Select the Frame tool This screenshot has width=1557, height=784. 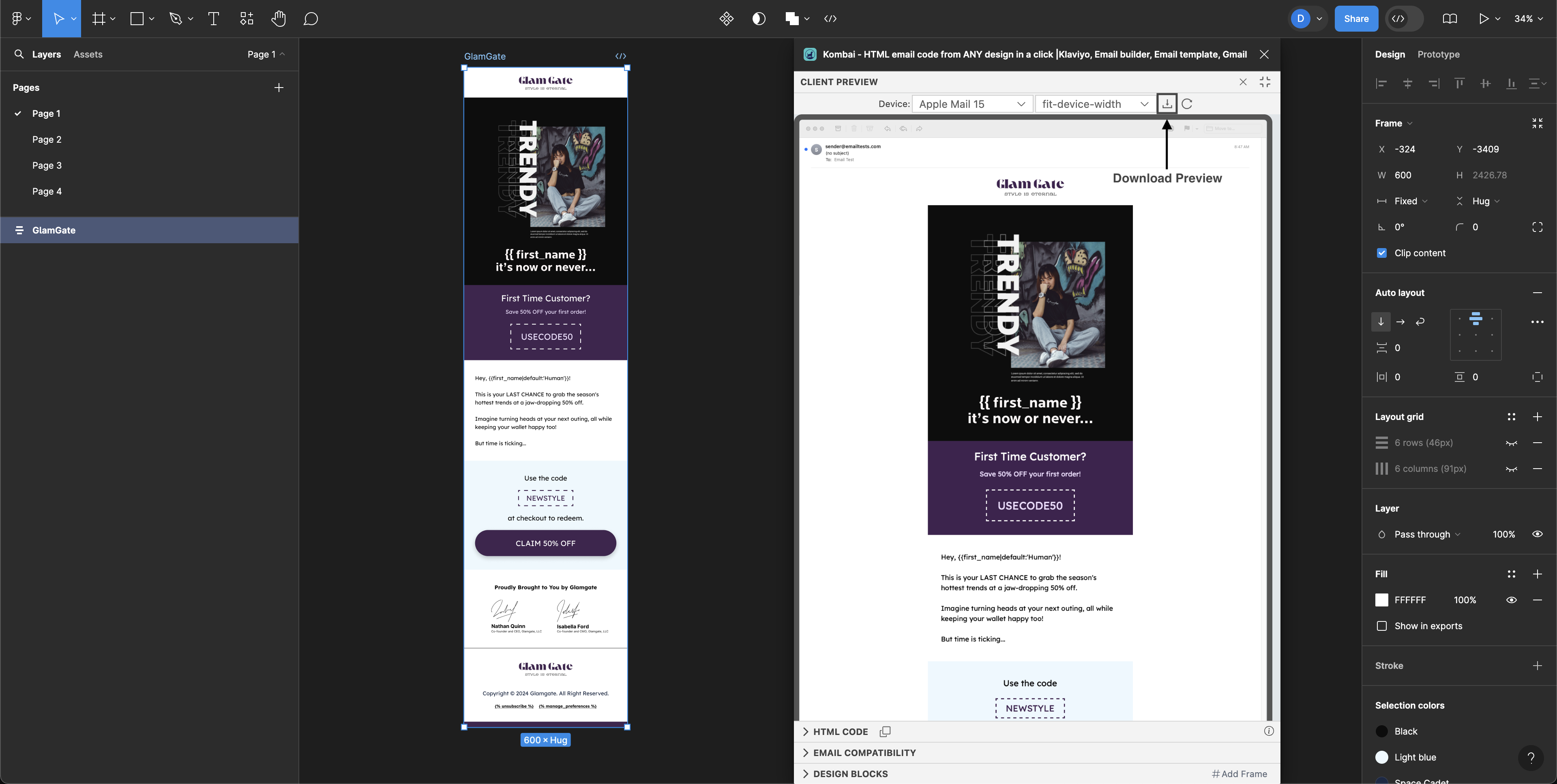pos(99,19)
